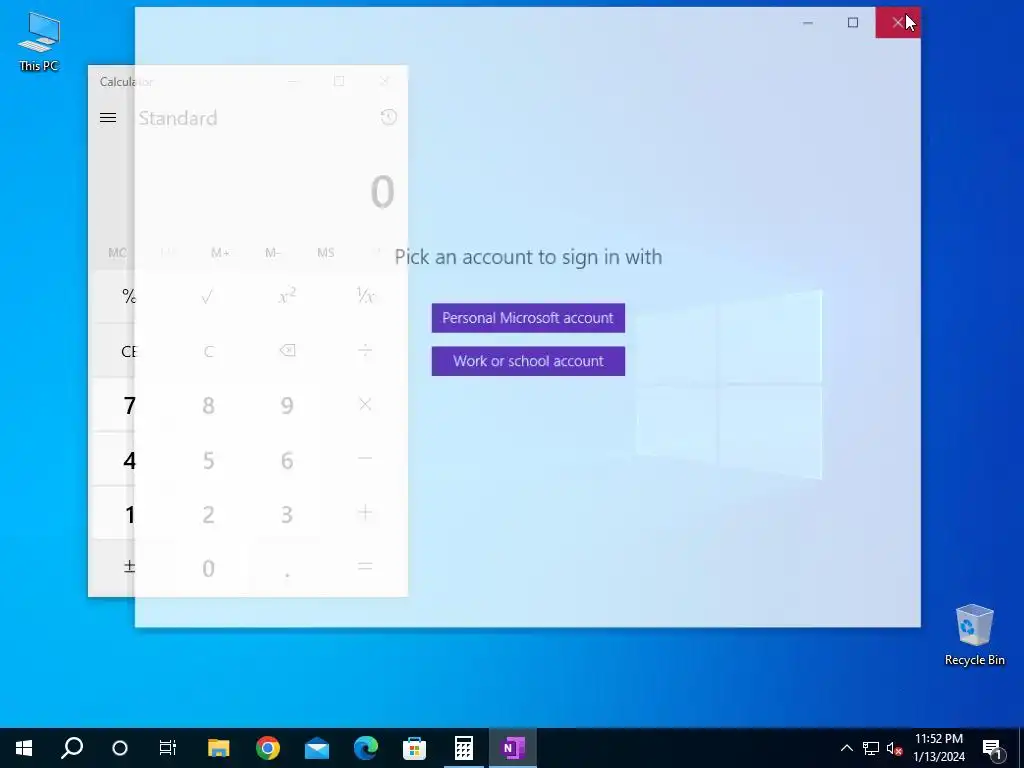Click the square root key in Calculator
The height and width of the screenshot is (768, 1024).
click(x=208, y=296)
